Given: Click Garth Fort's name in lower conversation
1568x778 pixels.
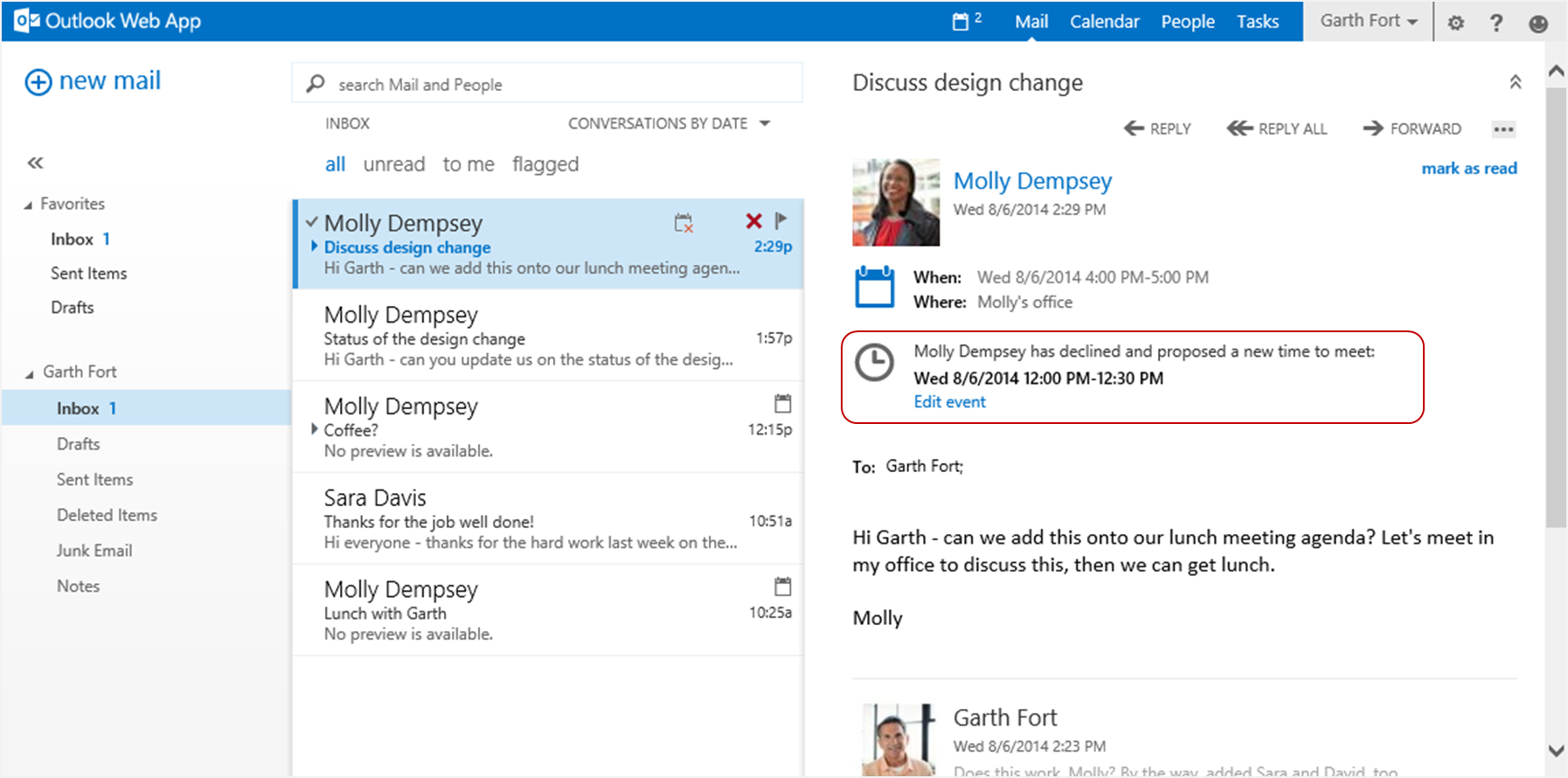Looking at the screenshot, I should pos(1005,718).
